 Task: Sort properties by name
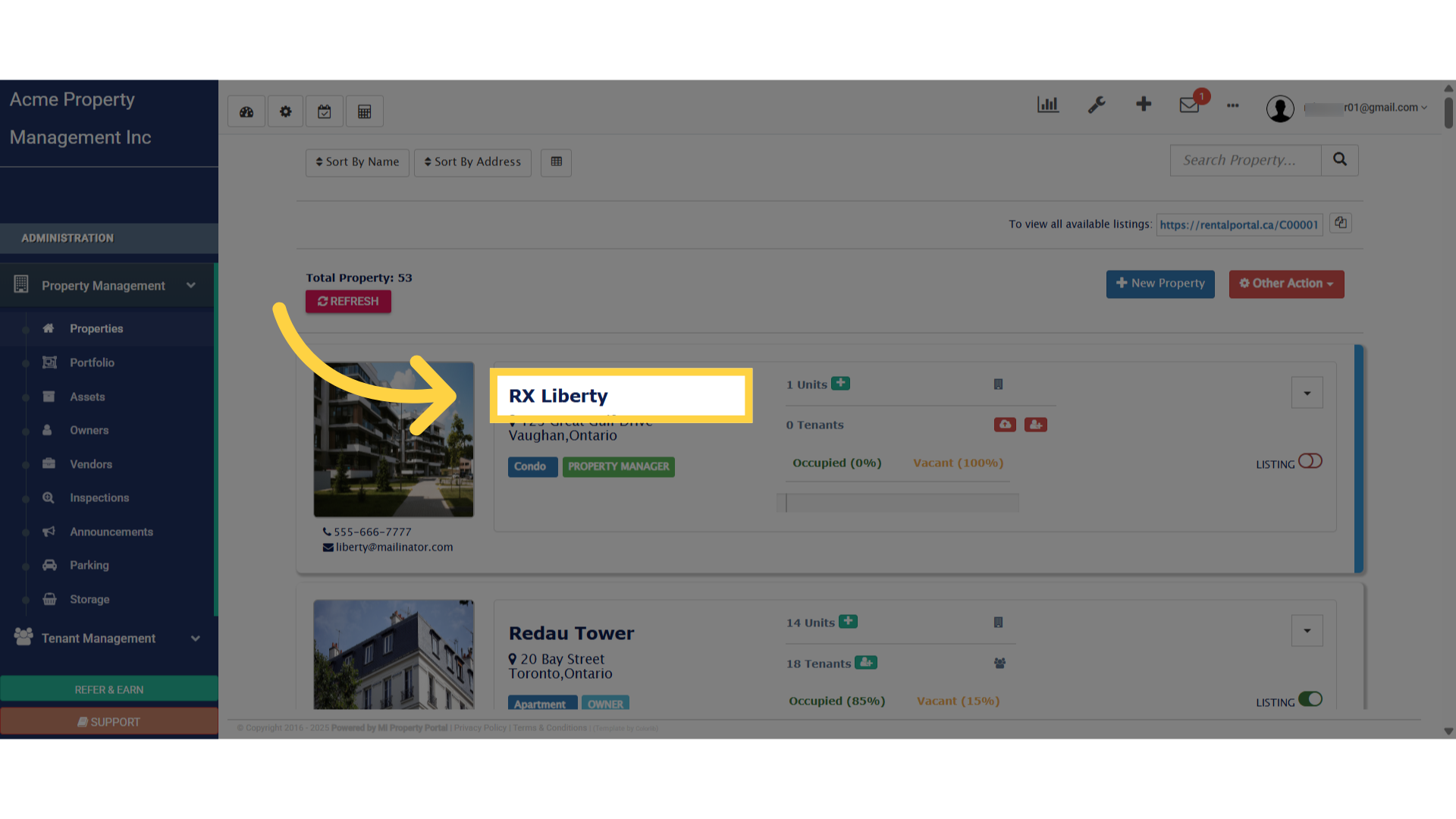[357, 162]
